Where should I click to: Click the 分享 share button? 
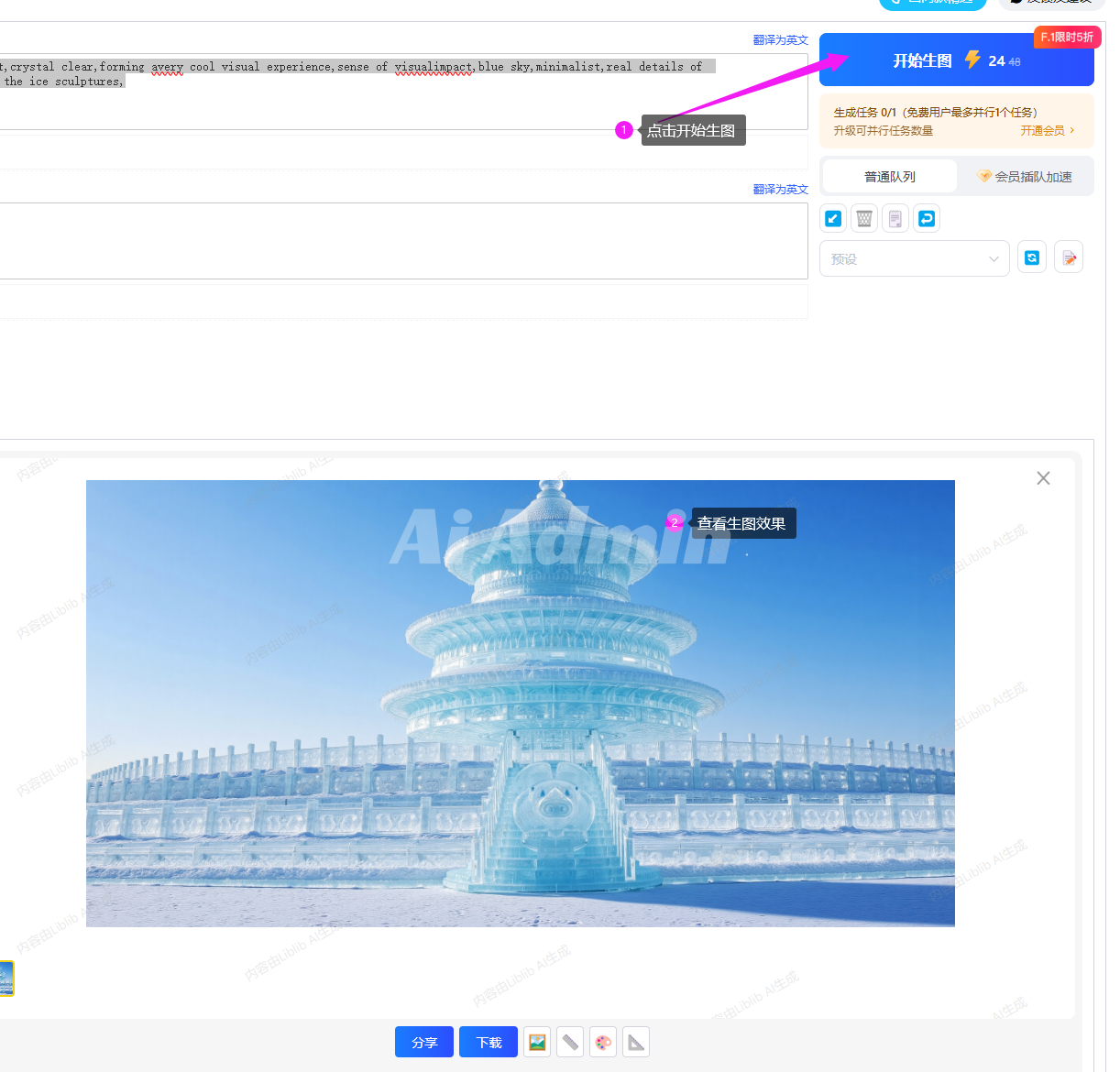click(x=424, y=1042)
